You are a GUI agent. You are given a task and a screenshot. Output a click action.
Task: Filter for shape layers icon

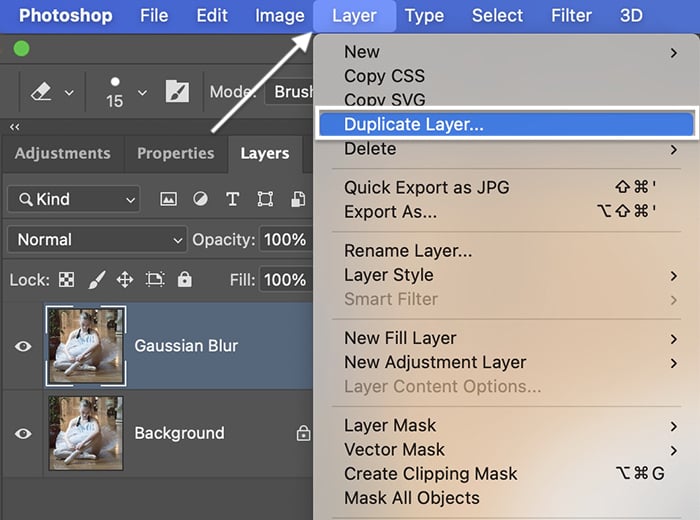pos(265,199)
